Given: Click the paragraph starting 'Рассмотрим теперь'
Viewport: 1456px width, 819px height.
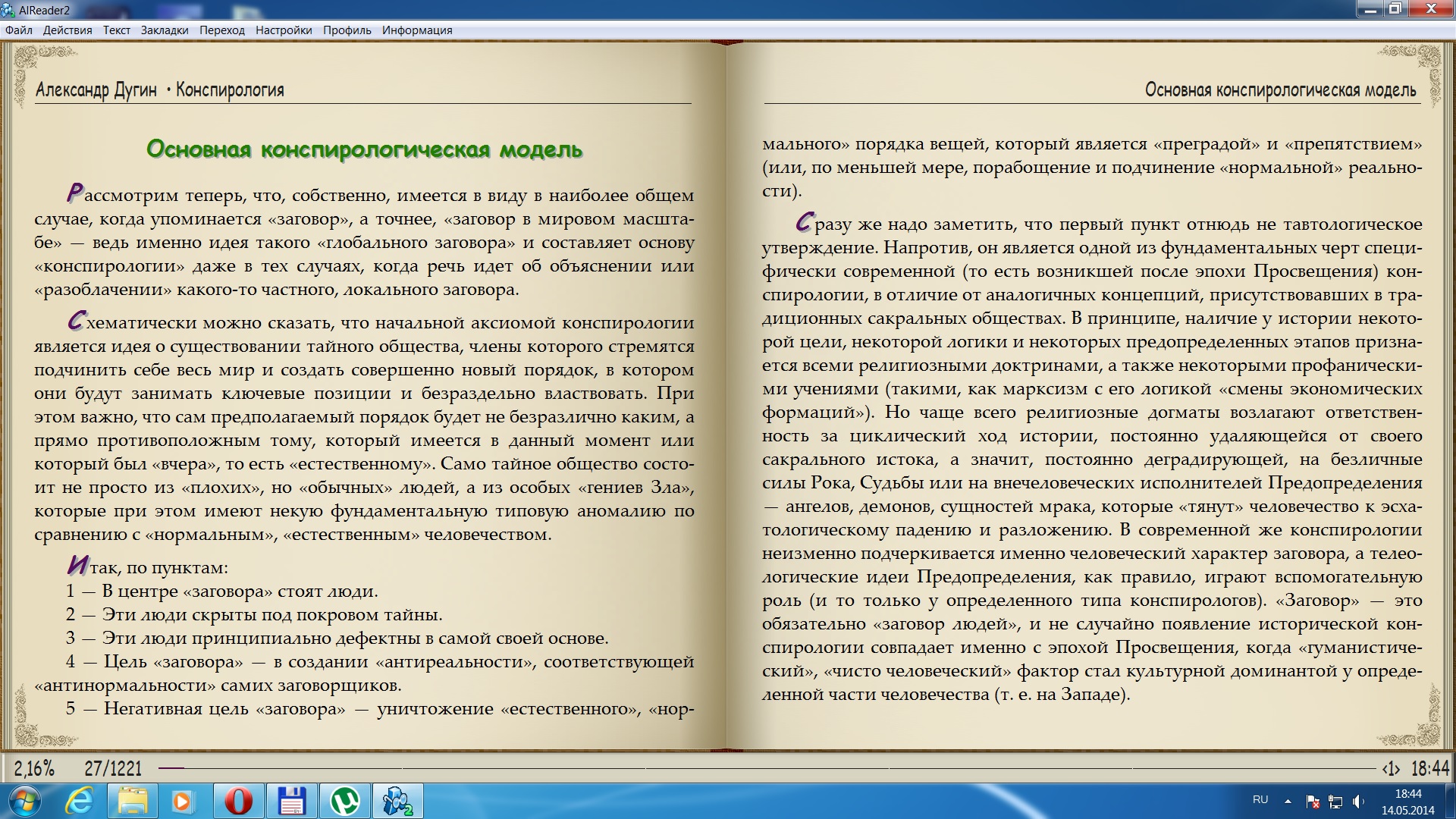Looking at the screenshot, I should pos(364,242).
